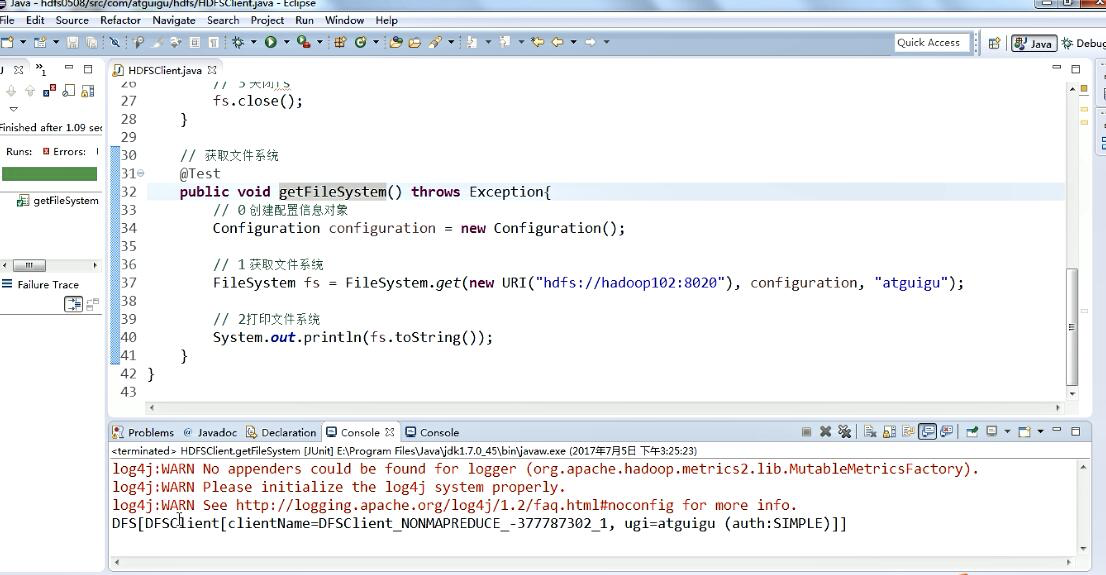Click the Open Perspective icon

[994, 43]
